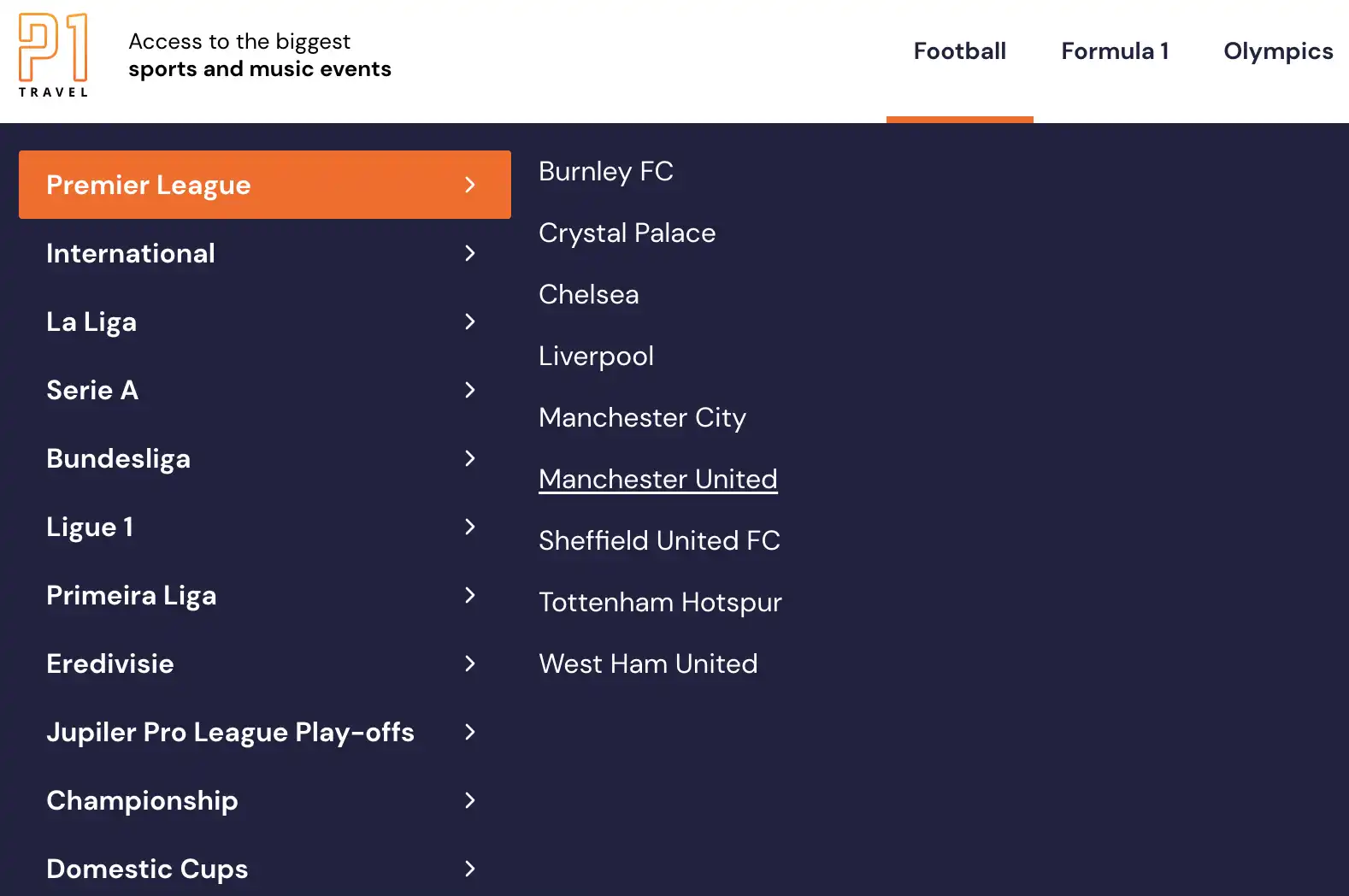Expand the Eredivisie submenu arrow
The width and height of the screenshot is (1349, 896).
[x=470, y=663]
